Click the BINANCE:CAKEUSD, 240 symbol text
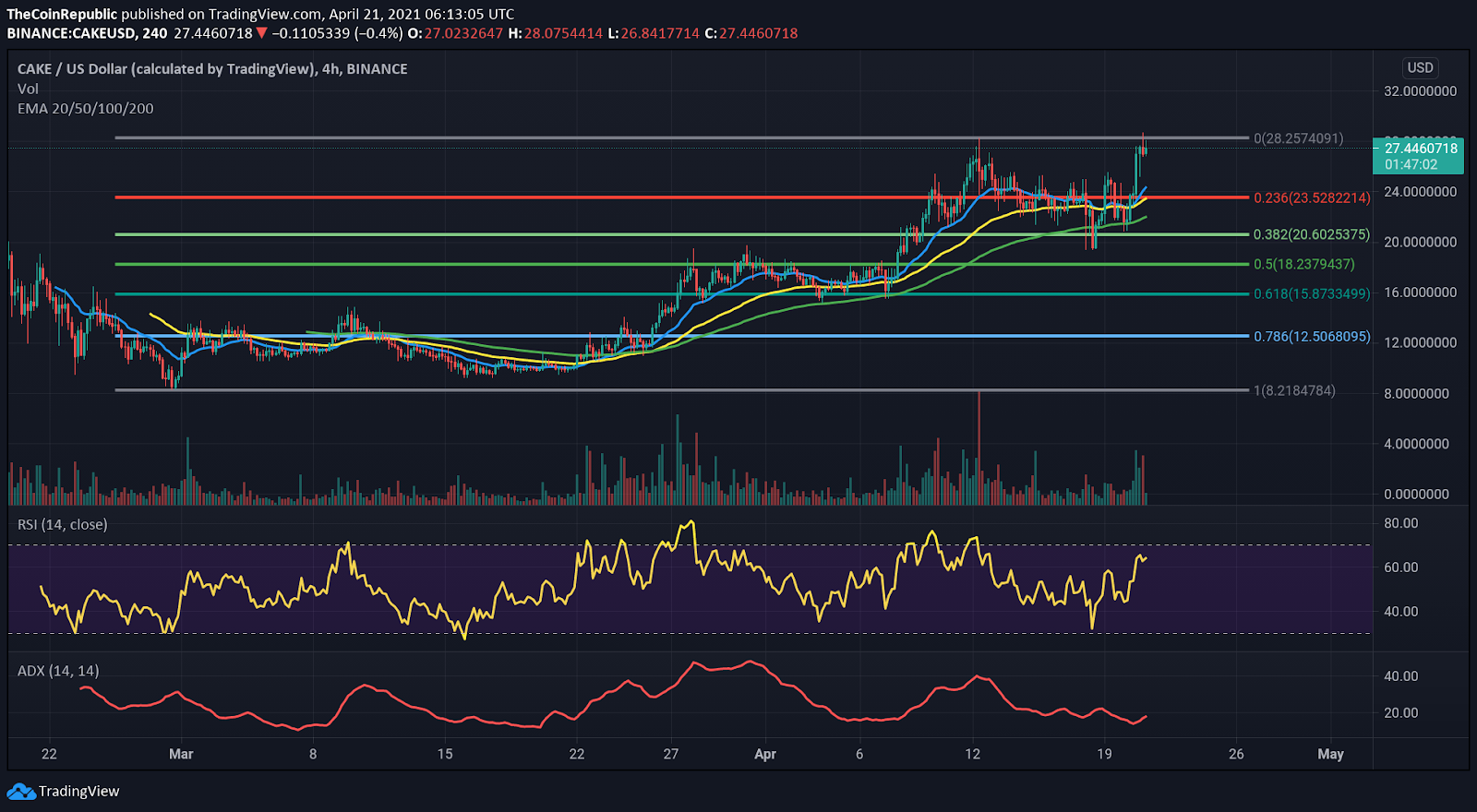 tap(88, 33)
